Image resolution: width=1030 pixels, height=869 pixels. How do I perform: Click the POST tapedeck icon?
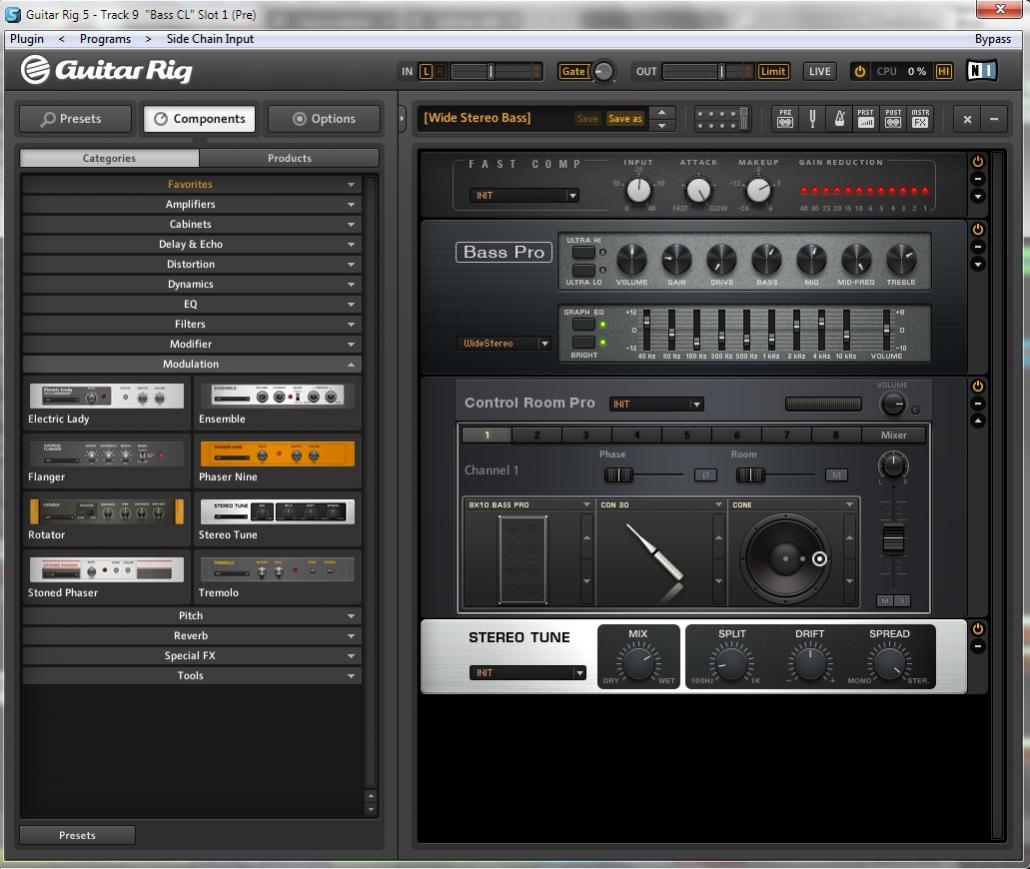893,119
